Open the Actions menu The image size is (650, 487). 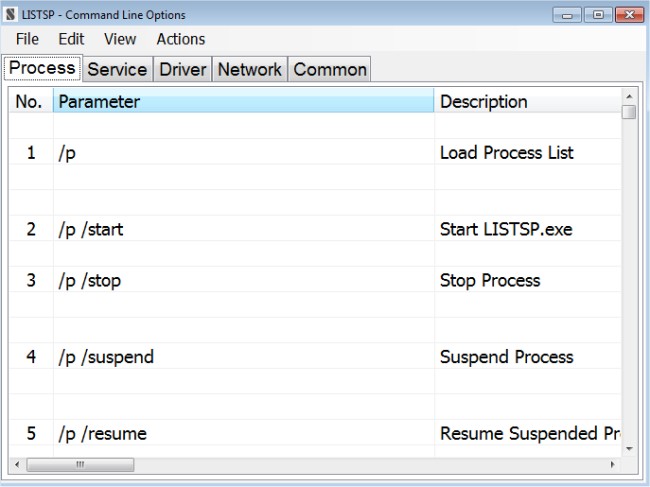tap(181, 39)
